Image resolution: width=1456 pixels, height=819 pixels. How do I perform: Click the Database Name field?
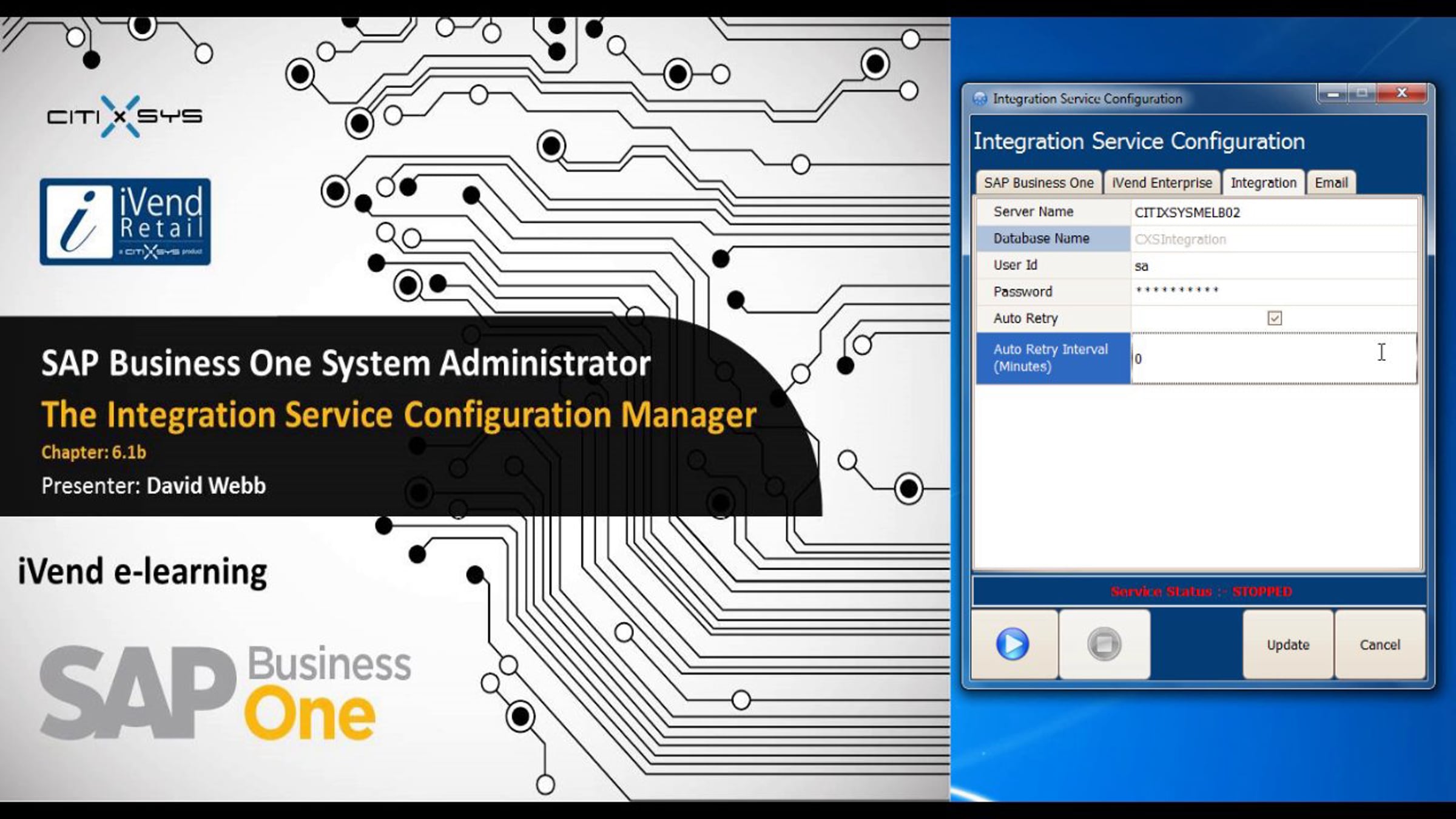1273,239
